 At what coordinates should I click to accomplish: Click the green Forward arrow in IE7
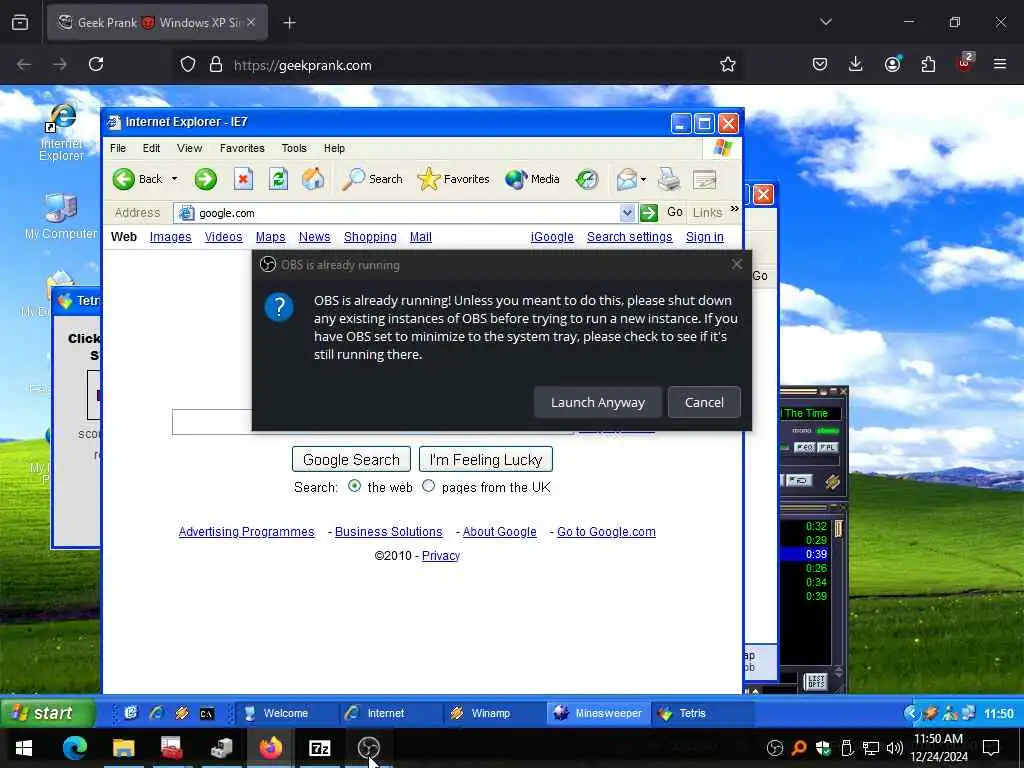(x=206, y=179)
